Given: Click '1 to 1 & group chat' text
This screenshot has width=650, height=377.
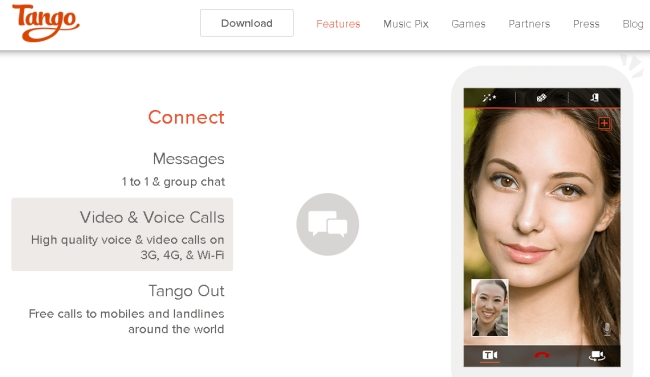Looking at the screenshot, I should point(173,182).
